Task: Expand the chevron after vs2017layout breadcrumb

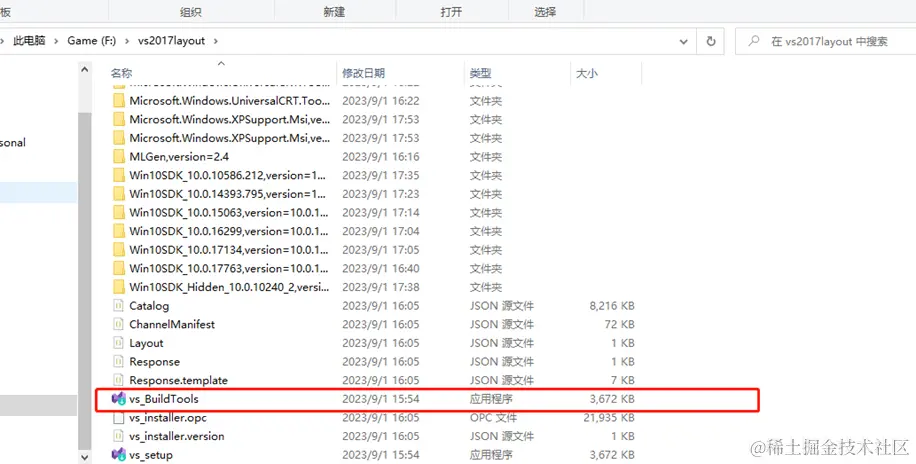Action: (x=216, y=41)
